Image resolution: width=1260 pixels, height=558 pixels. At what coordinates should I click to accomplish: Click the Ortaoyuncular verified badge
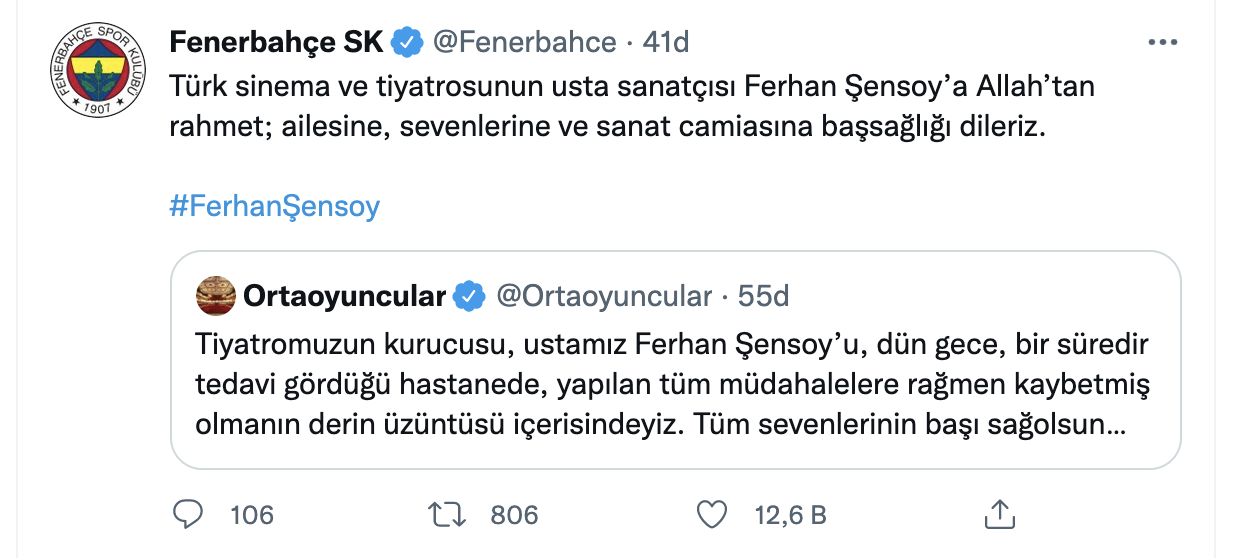tap(469, 297)
